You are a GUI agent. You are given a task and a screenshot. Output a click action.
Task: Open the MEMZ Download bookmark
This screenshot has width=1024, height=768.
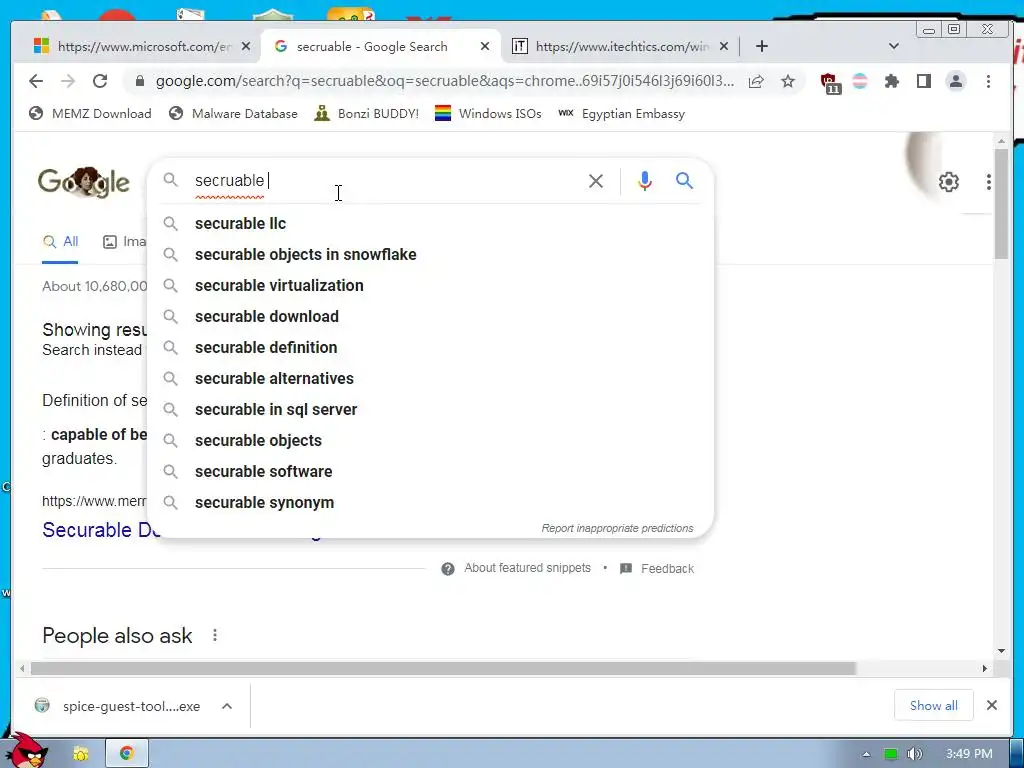click(x=90, y=114)
